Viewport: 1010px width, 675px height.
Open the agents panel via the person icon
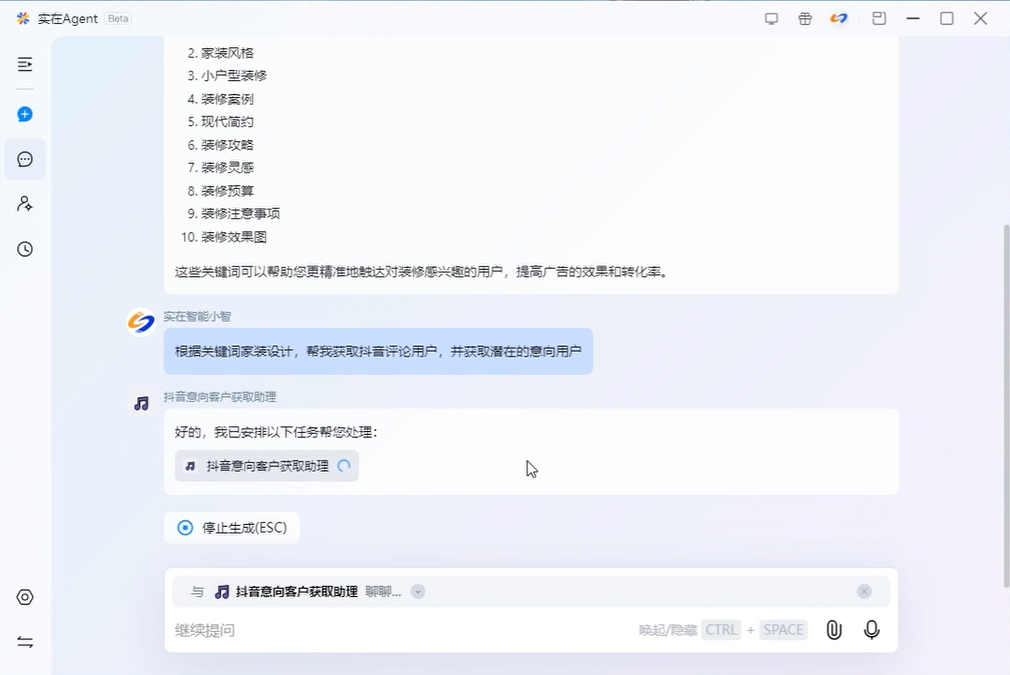24,203
